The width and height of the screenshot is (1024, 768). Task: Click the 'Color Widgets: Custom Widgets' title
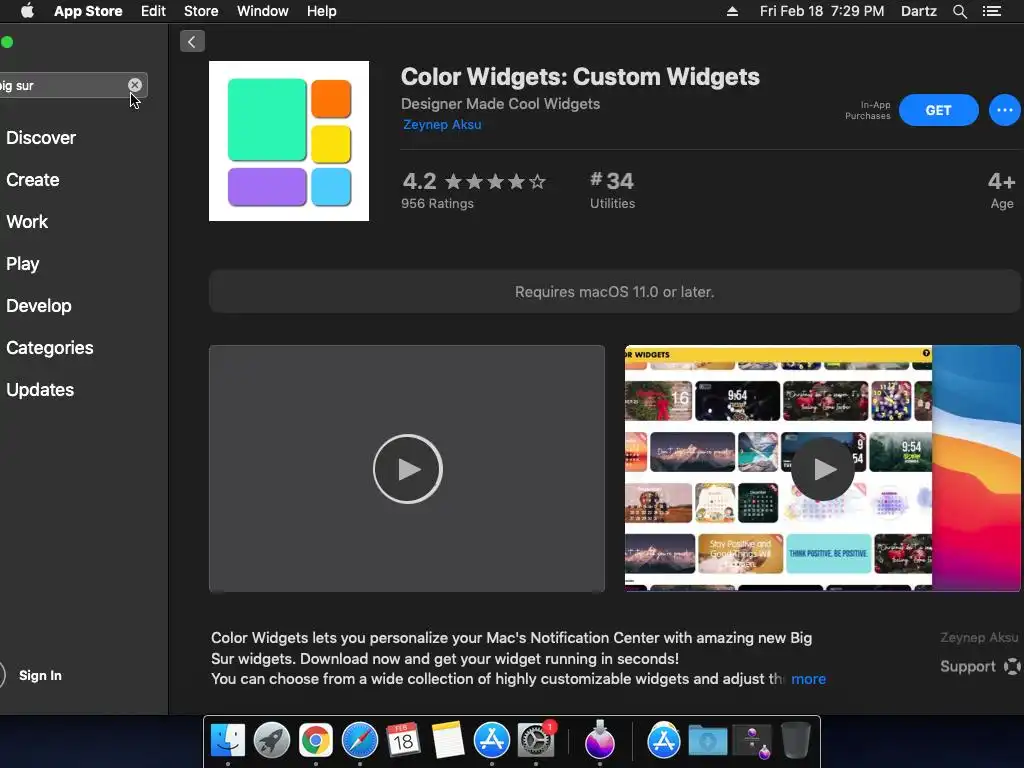tap(580, 77)
